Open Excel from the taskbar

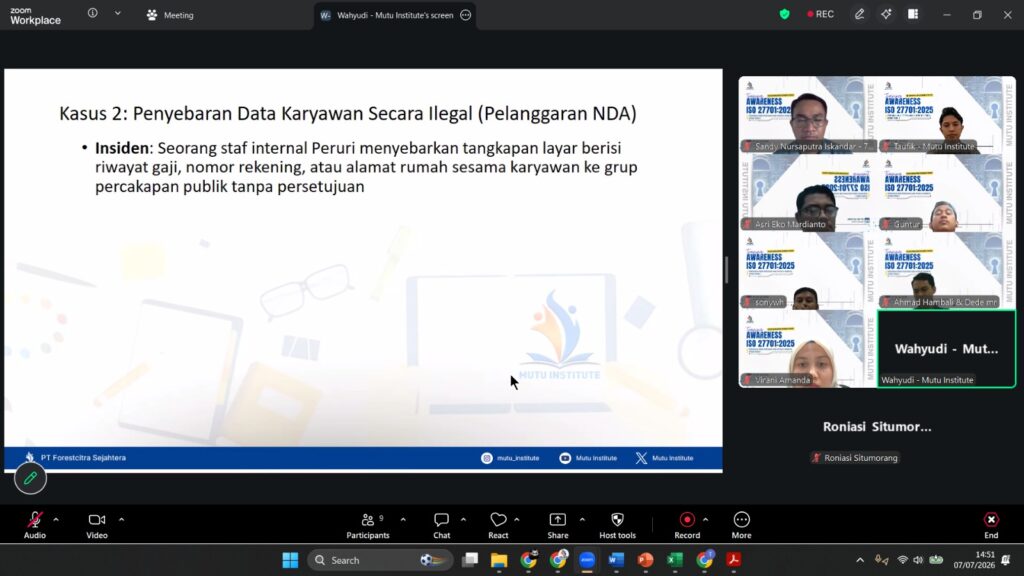(675, 560)
